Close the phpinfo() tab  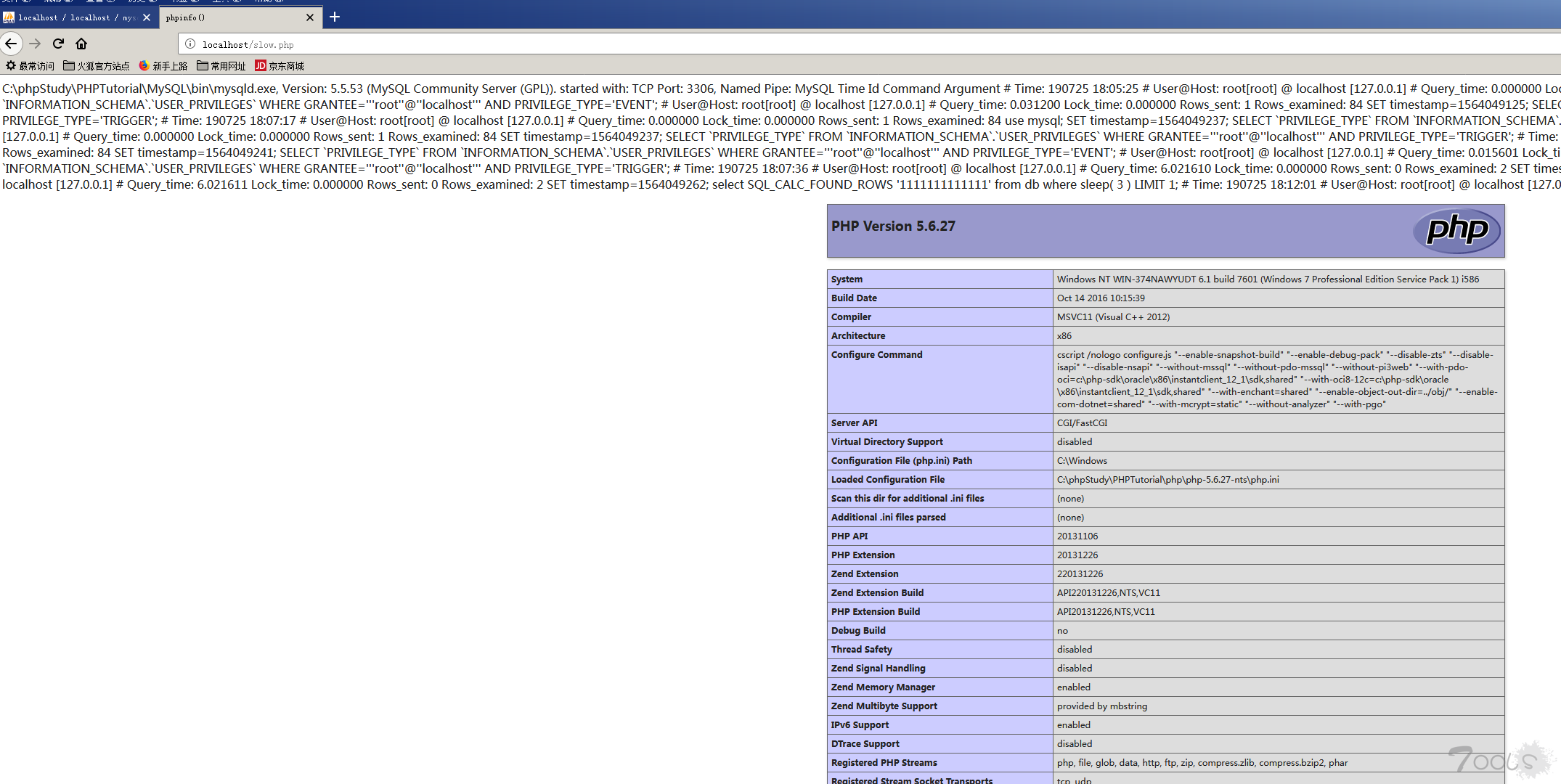(x=310, y=17)
